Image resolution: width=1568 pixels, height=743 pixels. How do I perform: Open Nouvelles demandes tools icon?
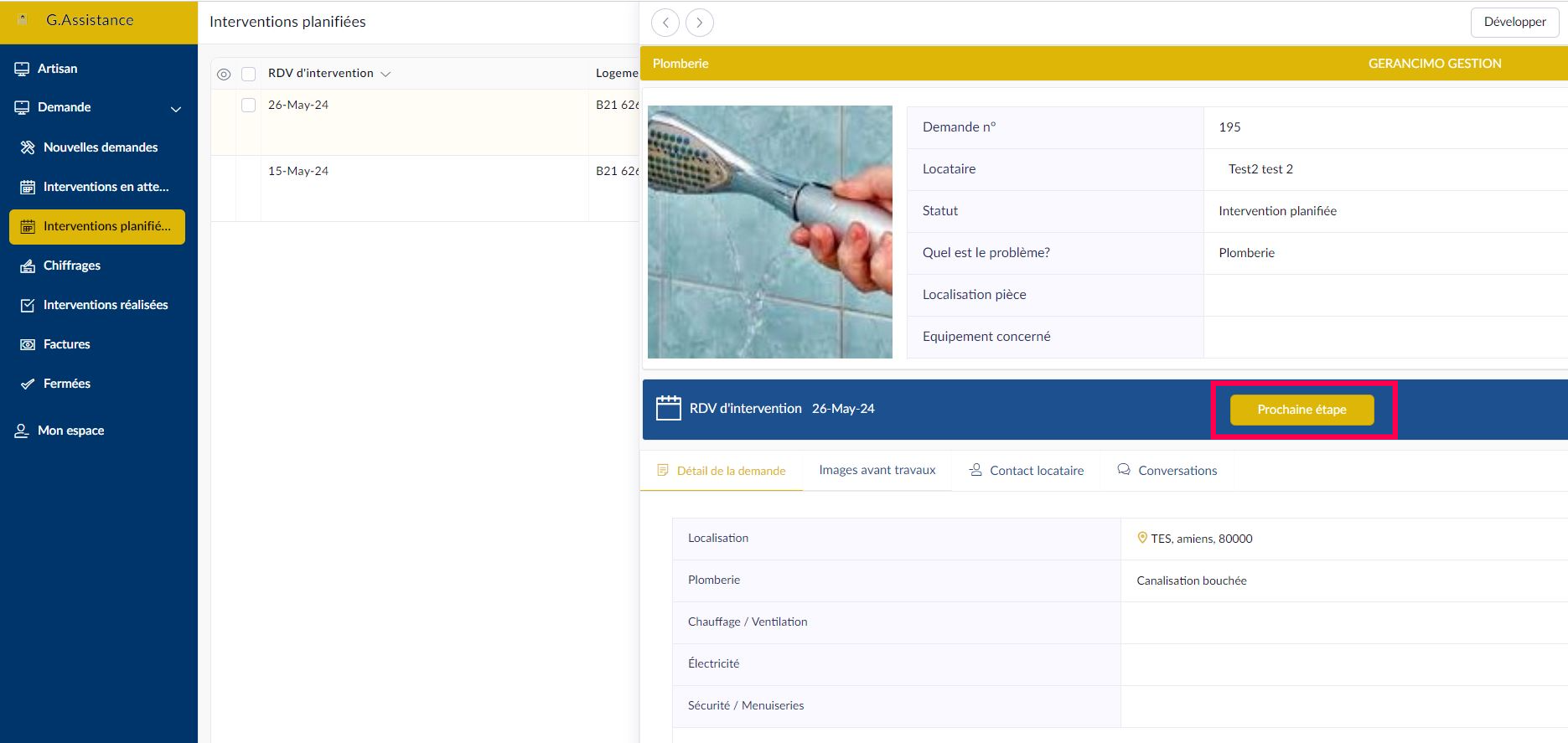pos(28,147)
